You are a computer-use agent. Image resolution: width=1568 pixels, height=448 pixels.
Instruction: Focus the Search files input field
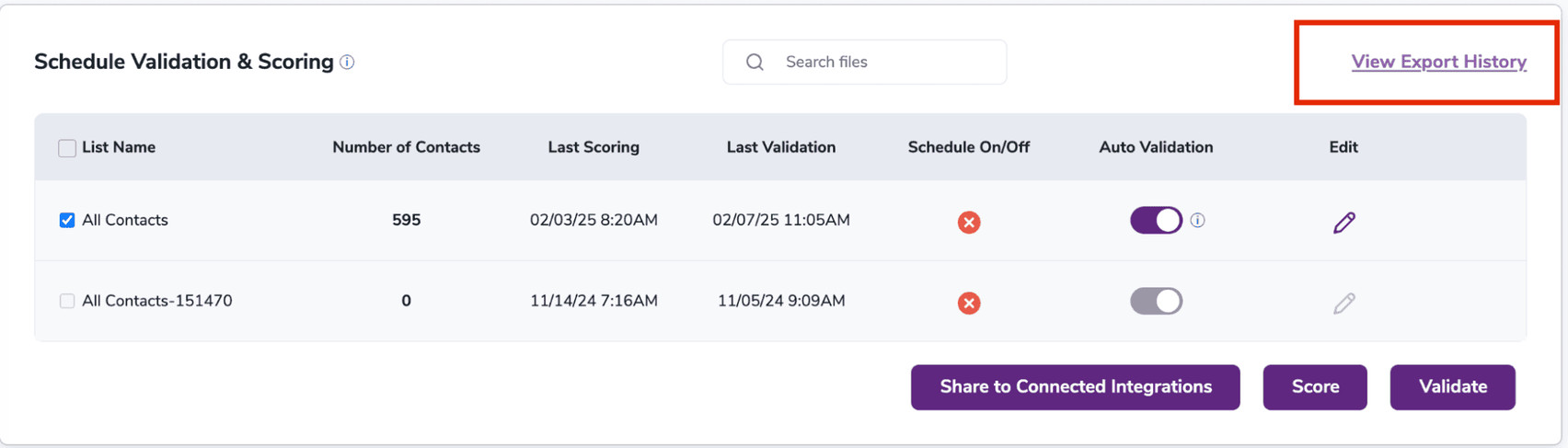[883, 63]
